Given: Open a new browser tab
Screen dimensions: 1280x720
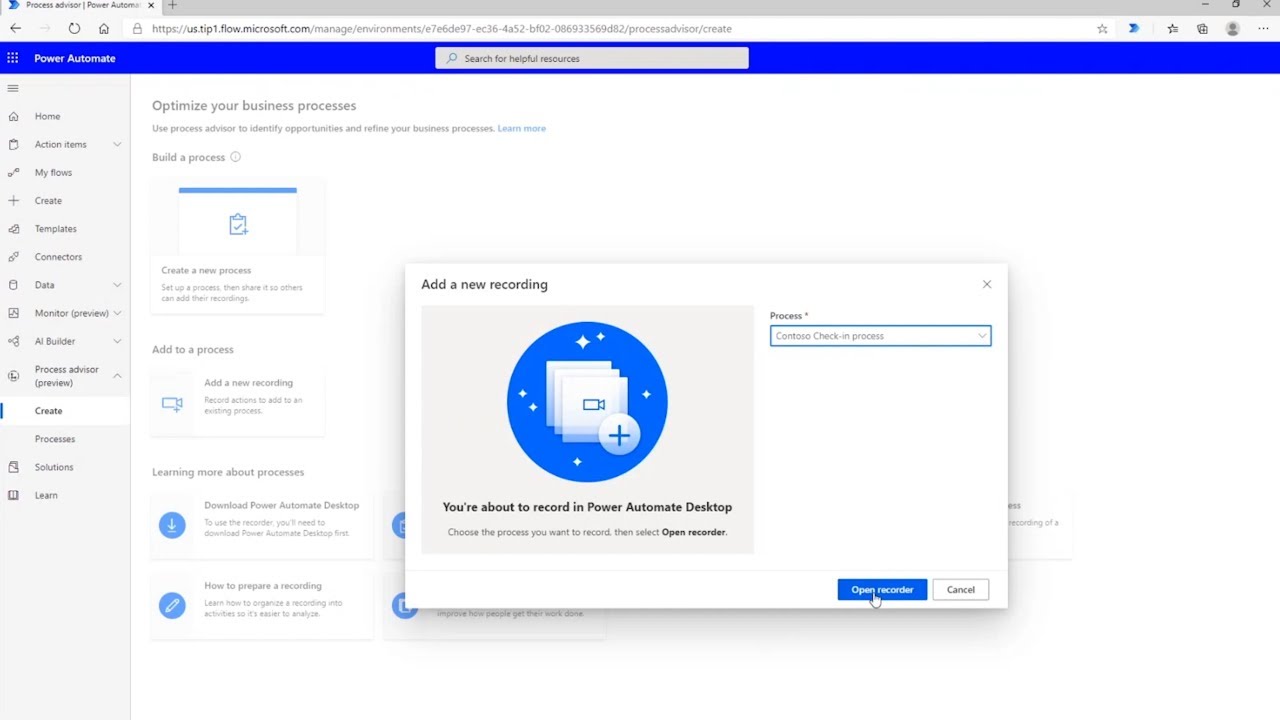Looking at the screenshot, I should coord(172,5).
